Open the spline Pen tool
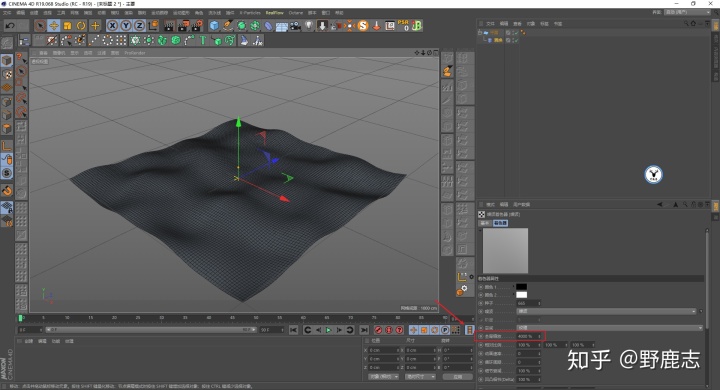Screen dimensions: 720x390 [228, 26]
